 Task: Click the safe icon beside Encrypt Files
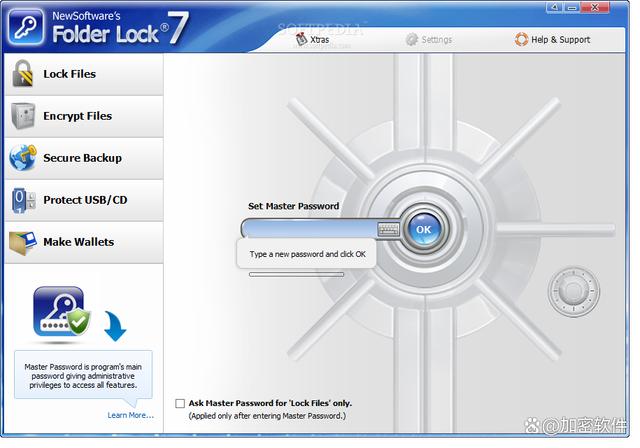pos(23,116)
